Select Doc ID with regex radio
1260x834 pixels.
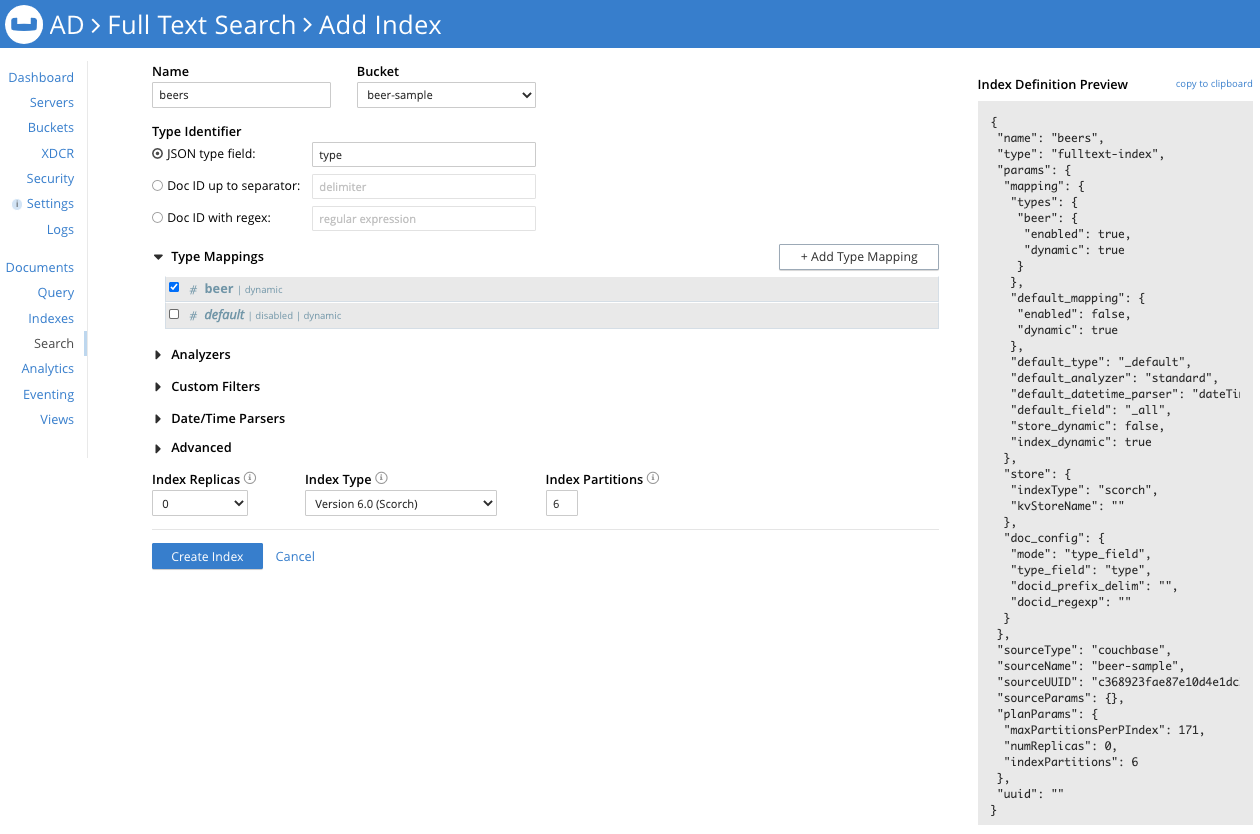pyautogui.click(x=157, y=217)
